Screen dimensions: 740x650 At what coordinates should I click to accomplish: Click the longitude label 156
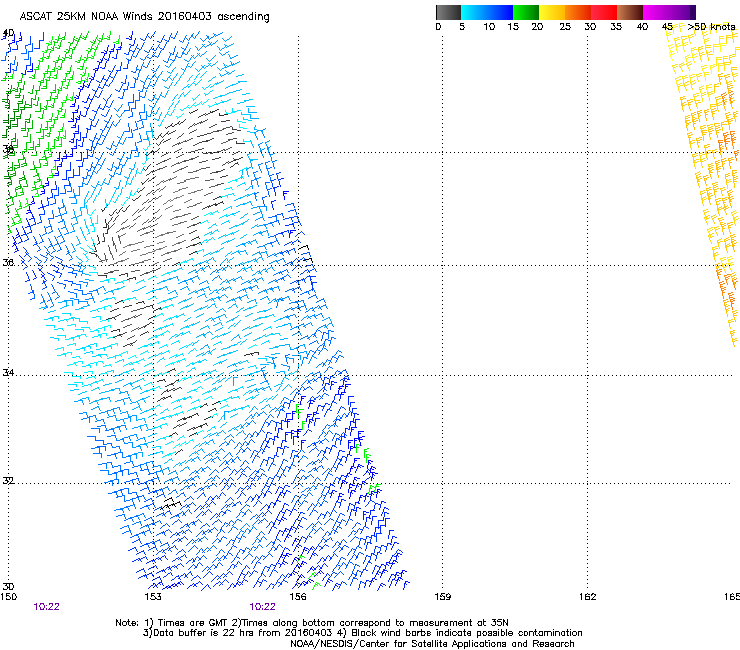click(298, 597)
